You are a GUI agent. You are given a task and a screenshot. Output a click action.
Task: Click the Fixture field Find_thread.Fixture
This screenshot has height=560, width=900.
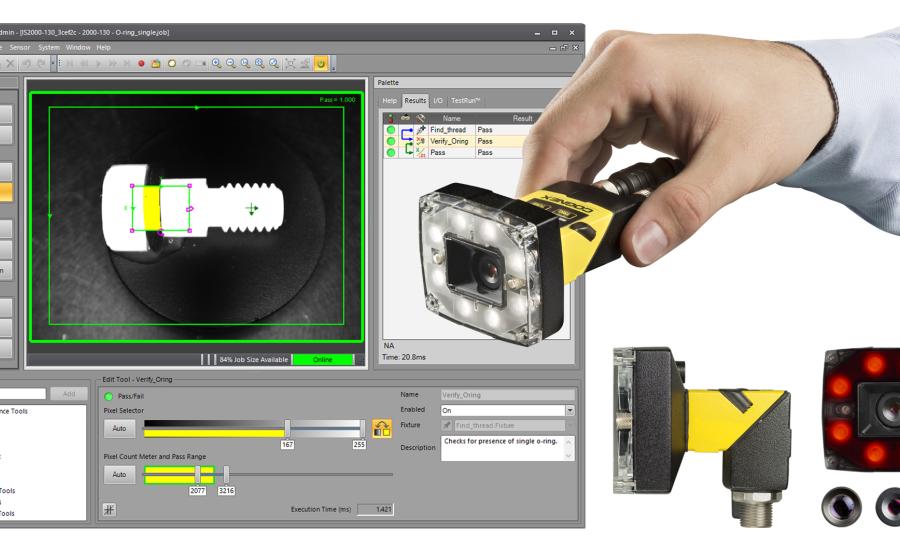(x=510, y=425)
